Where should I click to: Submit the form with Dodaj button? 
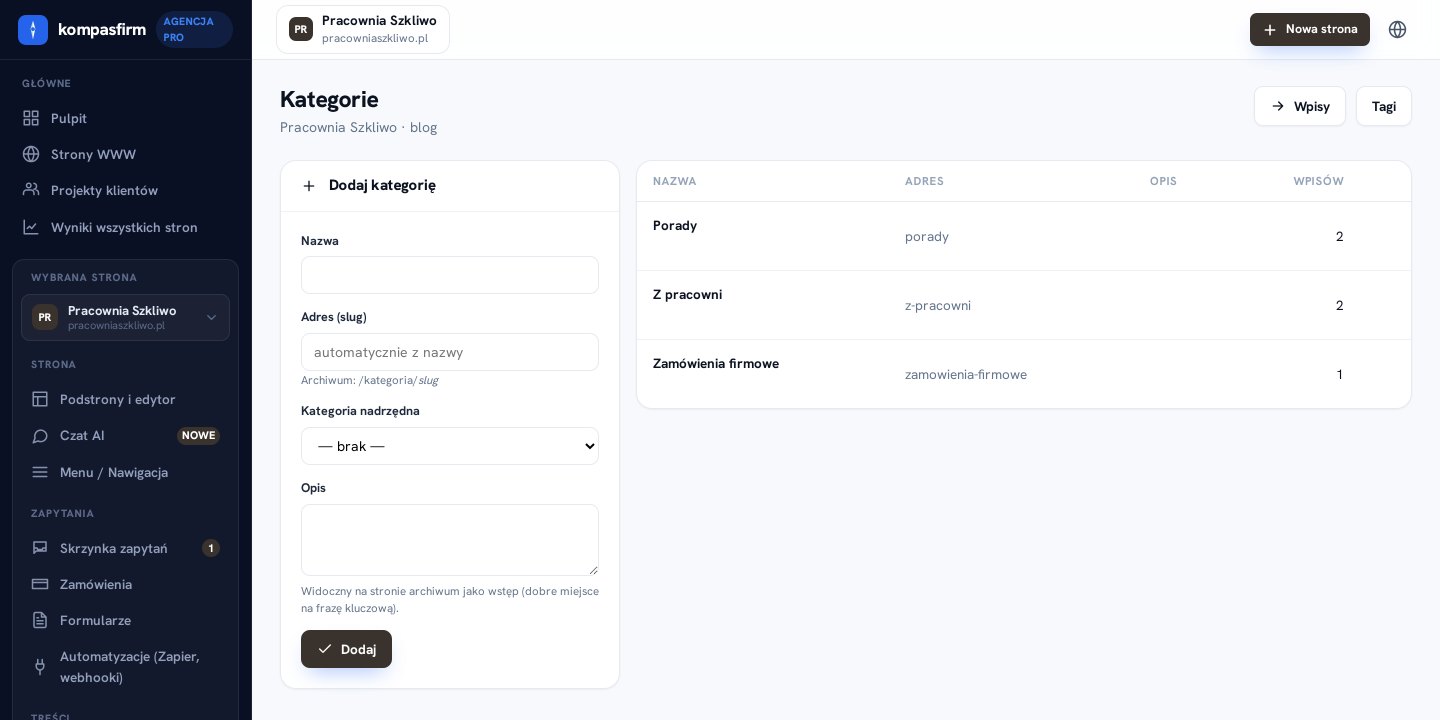346,649
